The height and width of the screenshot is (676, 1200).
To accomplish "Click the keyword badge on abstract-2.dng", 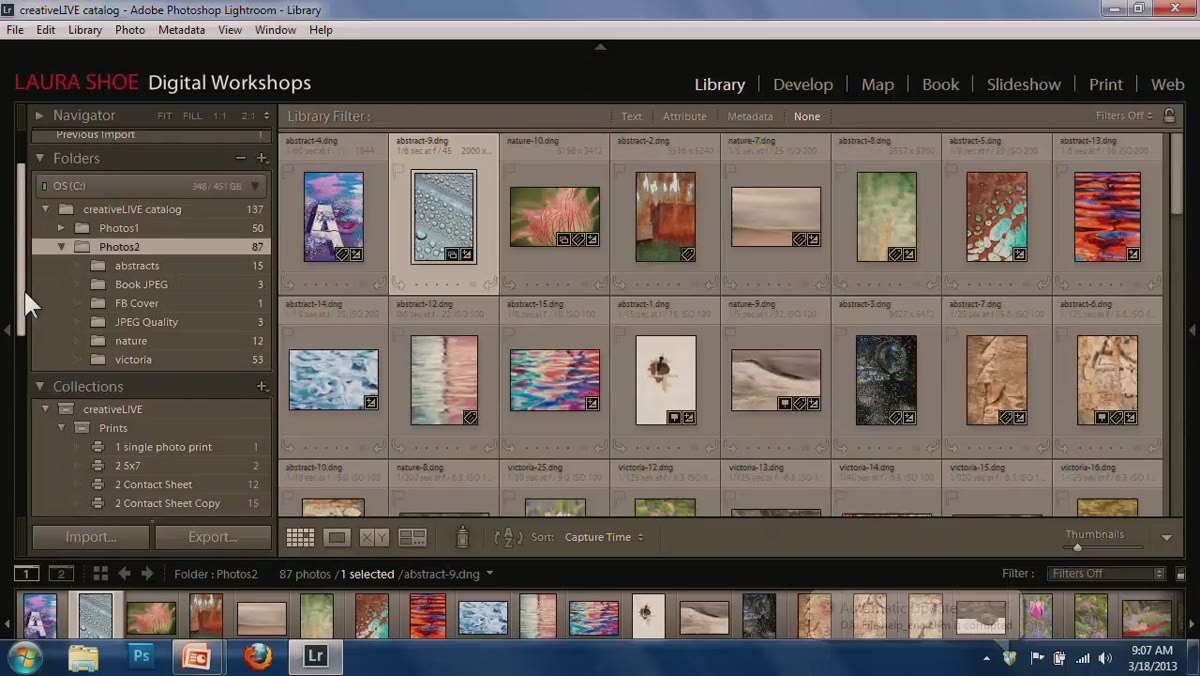I will (x=688, y=254).
